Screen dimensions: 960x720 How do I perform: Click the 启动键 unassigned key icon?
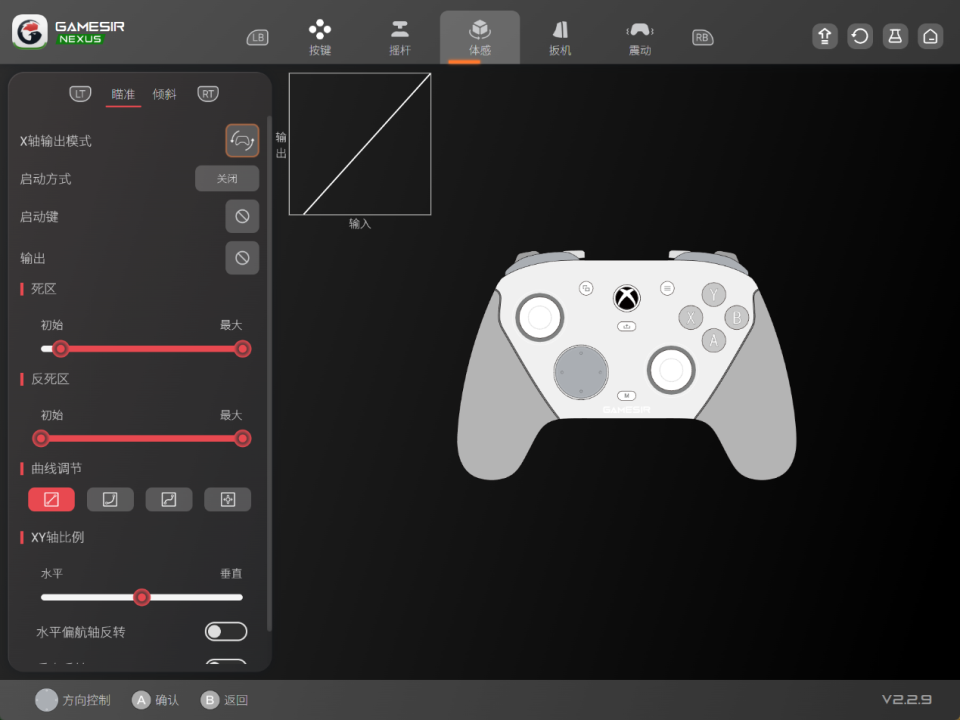[x=242, y=216]
